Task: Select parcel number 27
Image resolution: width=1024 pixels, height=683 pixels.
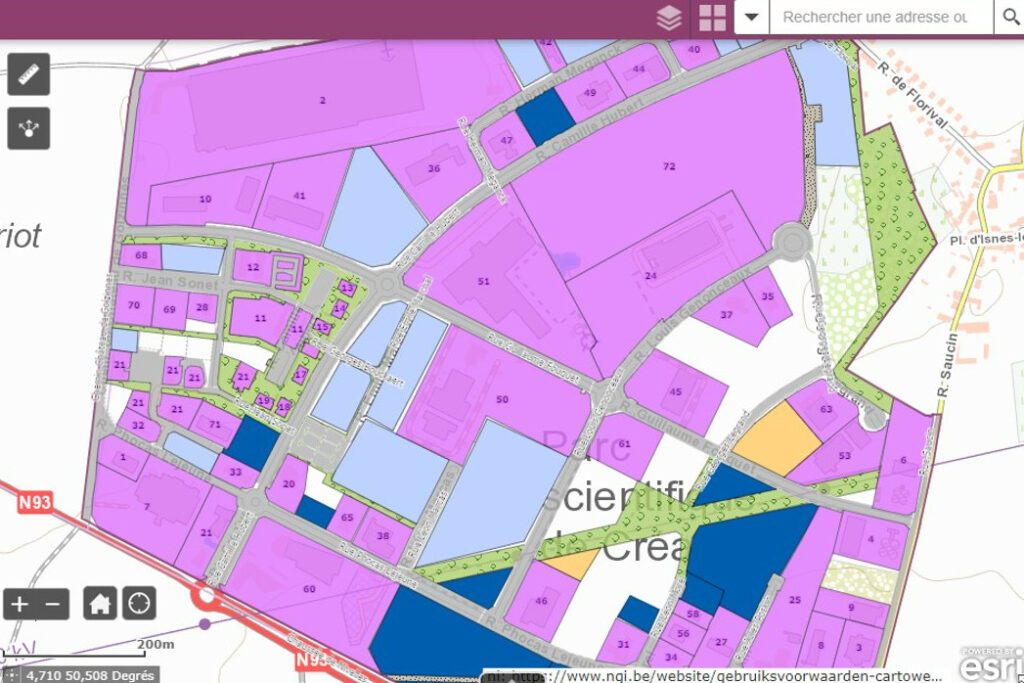Action: point(721,643)
